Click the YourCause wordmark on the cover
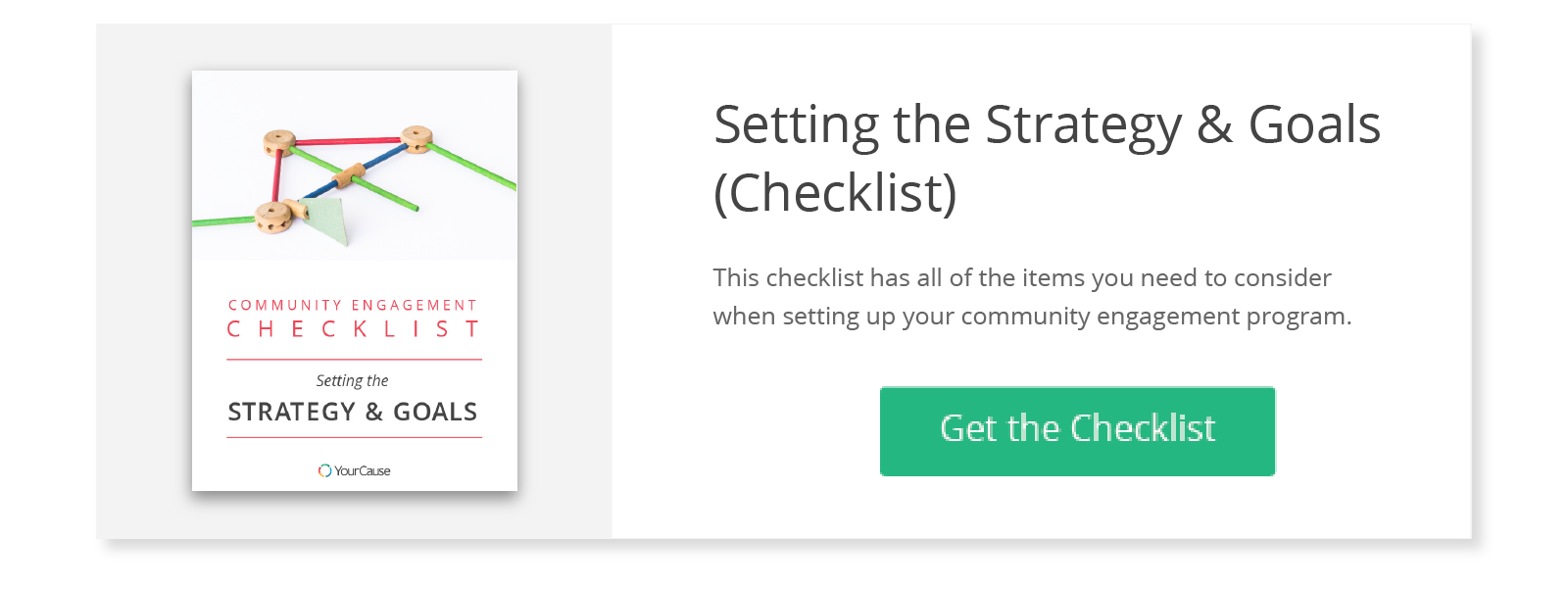This screenshot has width=1568, height=589. [x=363, y=471]
